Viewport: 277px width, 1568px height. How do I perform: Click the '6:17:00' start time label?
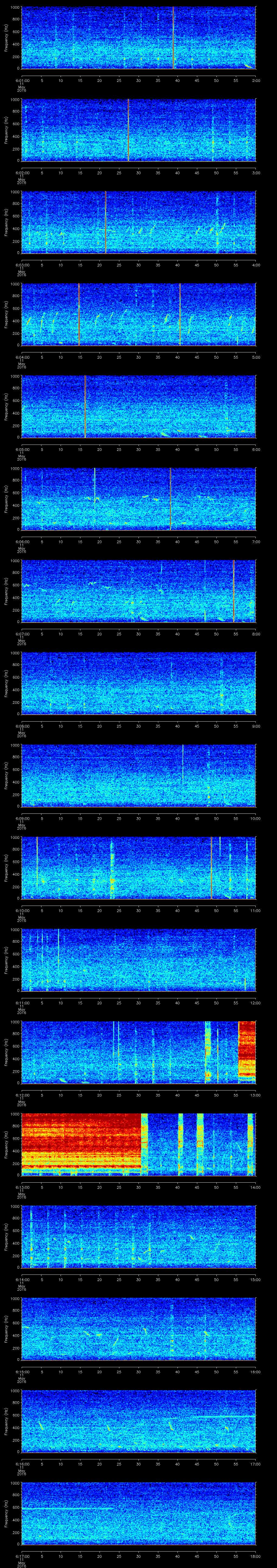[x=22, y=1556]
